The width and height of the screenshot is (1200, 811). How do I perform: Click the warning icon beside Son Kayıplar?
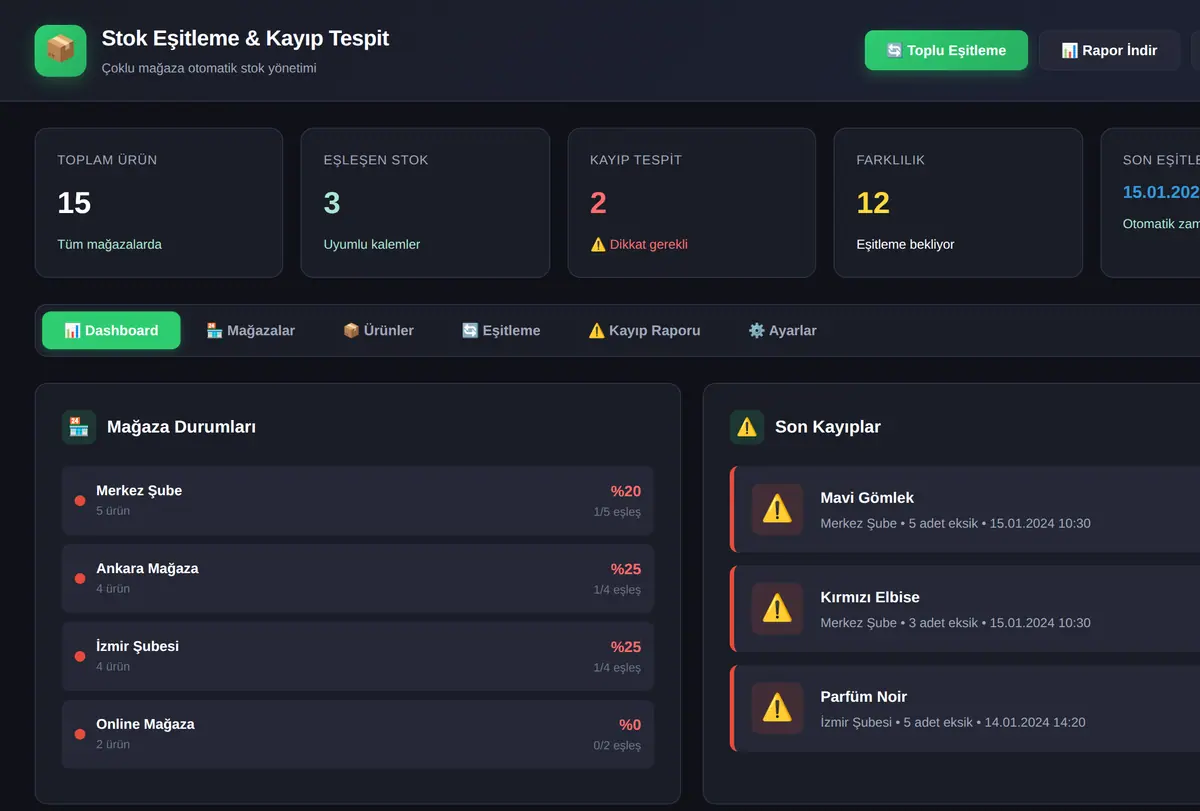(x=747, y=427)
